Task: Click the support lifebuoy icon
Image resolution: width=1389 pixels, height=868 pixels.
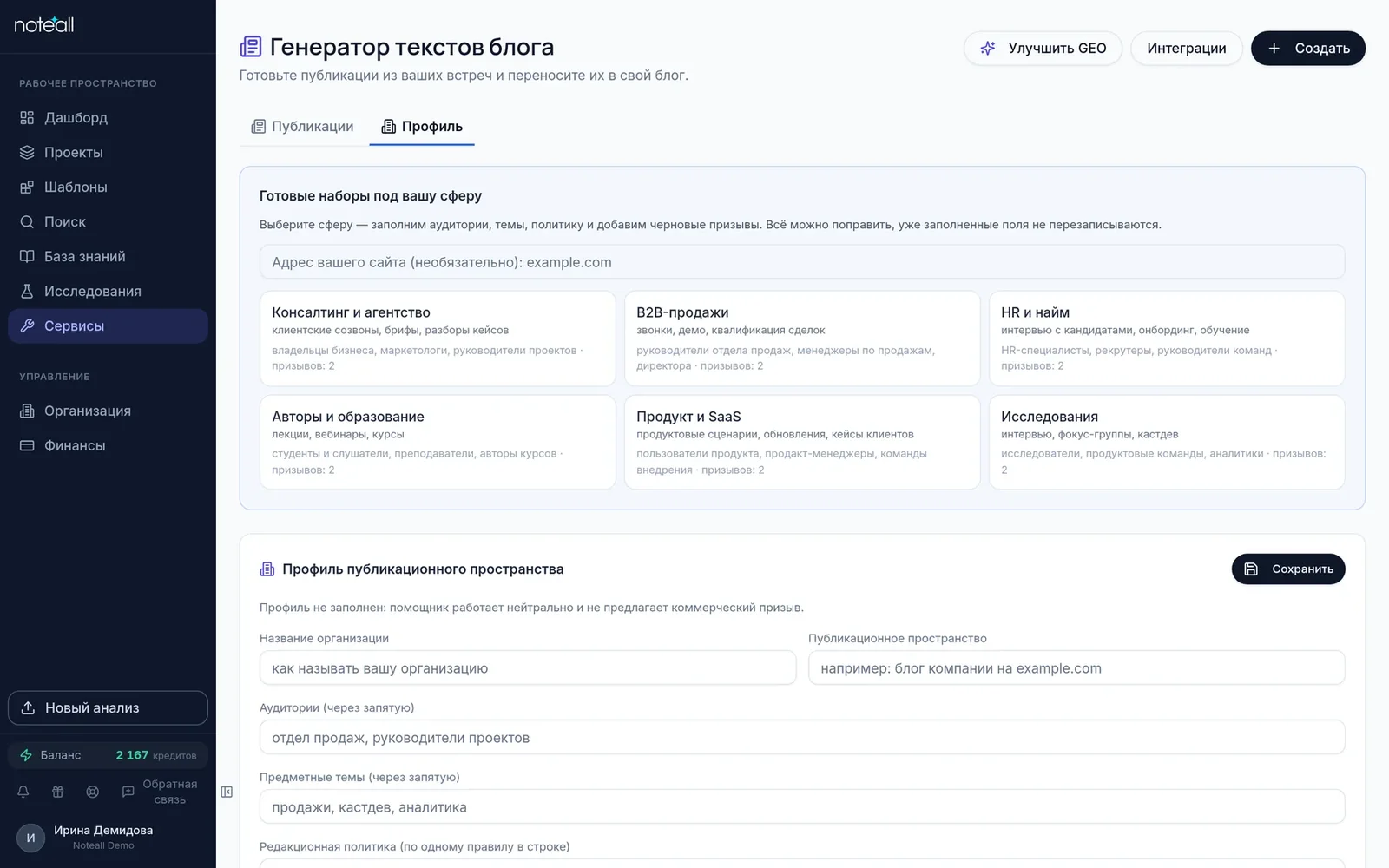Action: [x=93, y=792]
